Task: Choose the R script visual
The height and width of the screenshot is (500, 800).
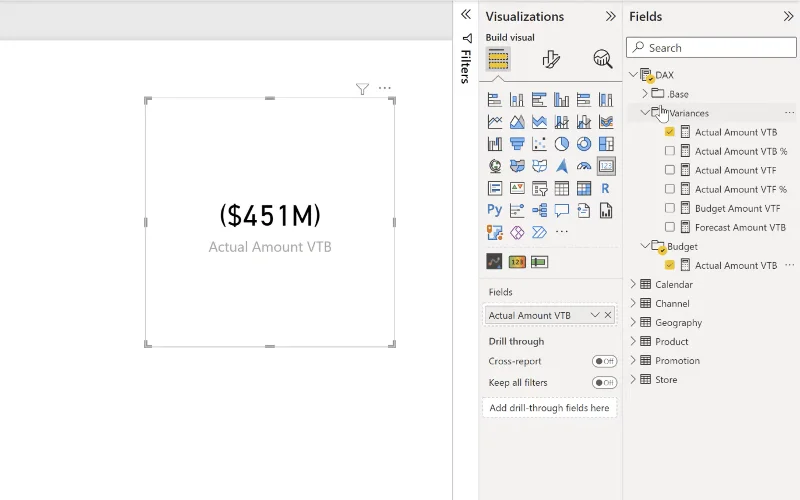Action: (x=606, y=188)
